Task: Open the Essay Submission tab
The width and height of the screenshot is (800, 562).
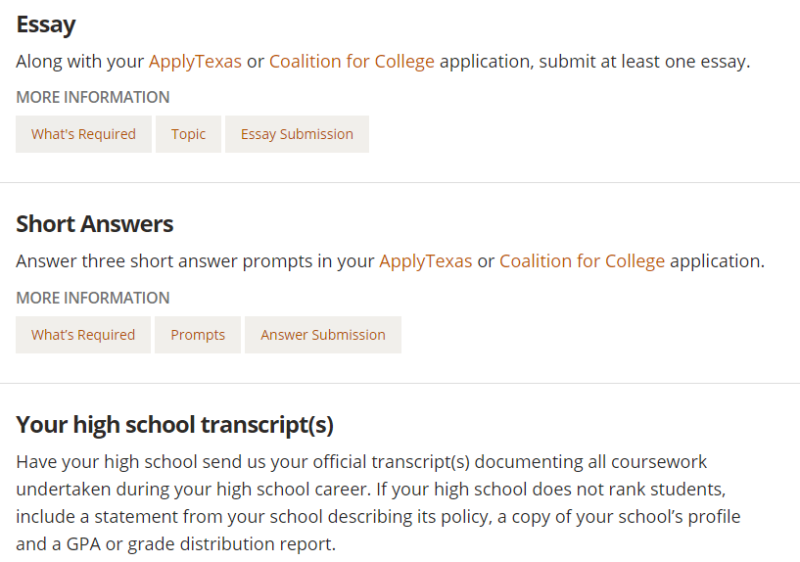Action: tap(297, 134)
